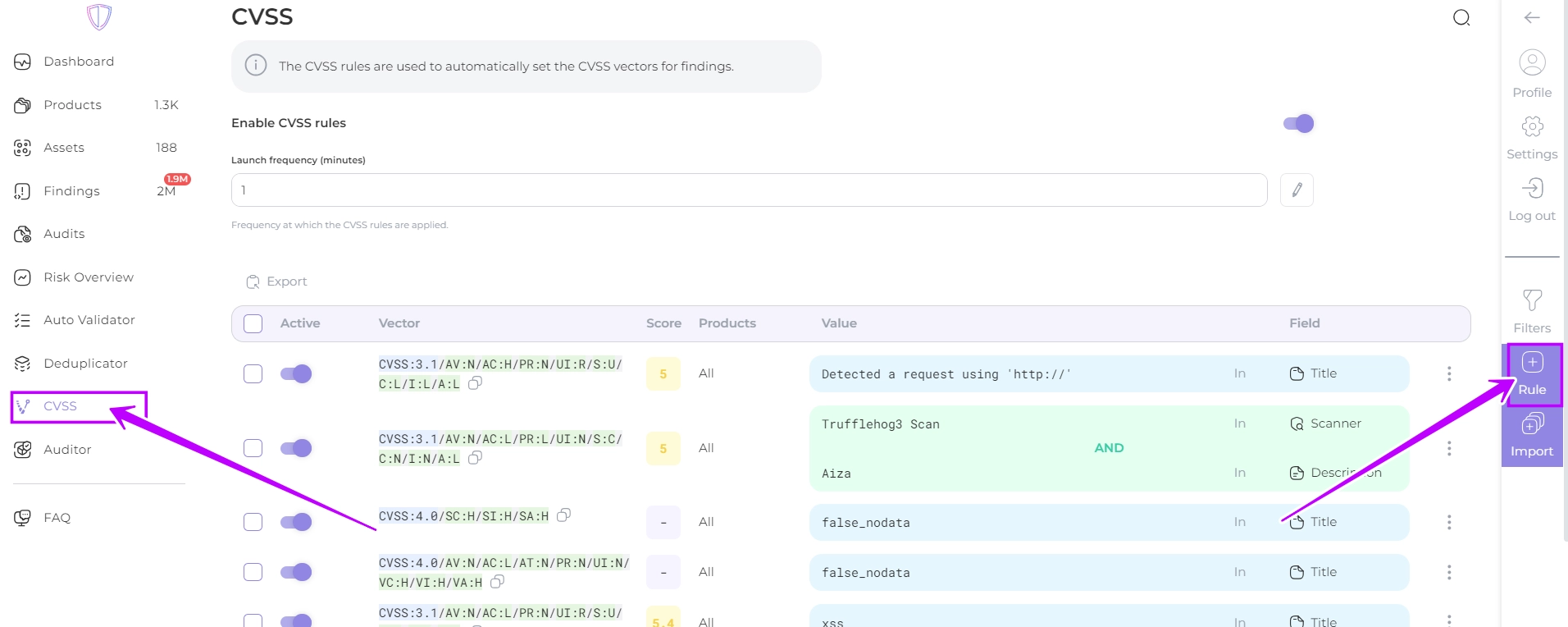Collapse the right panel with back arrow
The image size is (1568, 627).
pos(1531,17)
